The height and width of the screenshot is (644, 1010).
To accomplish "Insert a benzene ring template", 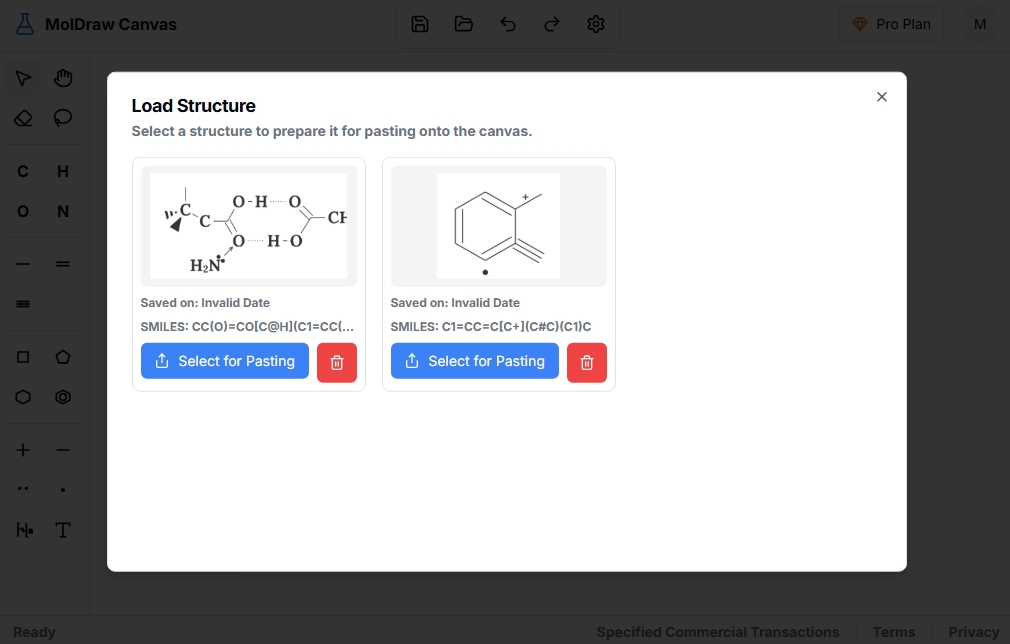I will [63, 397].
